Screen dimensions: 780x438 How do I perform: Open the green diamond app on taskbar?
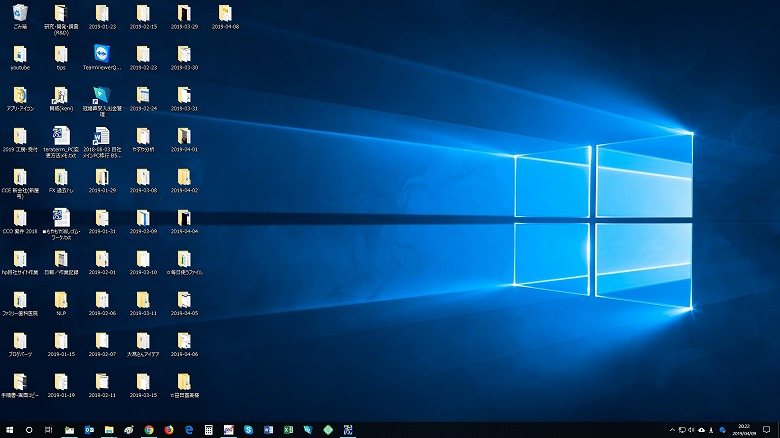pyautogui.click(x=328, y=430)
